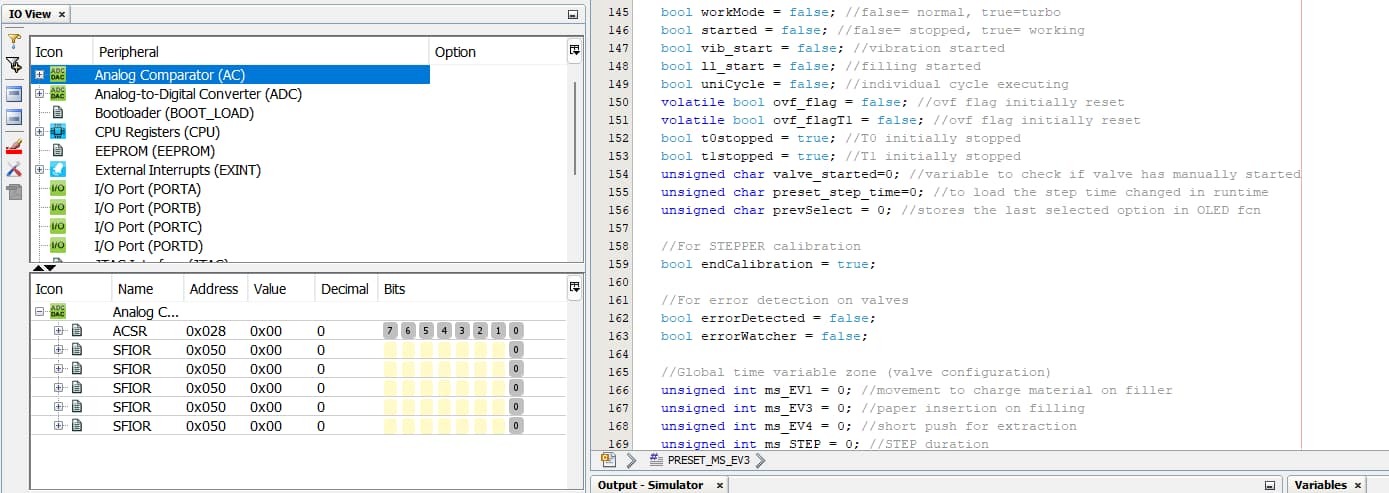Viewport: 1389px width, 493px height.
Task: Switch to the Variables tab
Action: (1320, 485)
